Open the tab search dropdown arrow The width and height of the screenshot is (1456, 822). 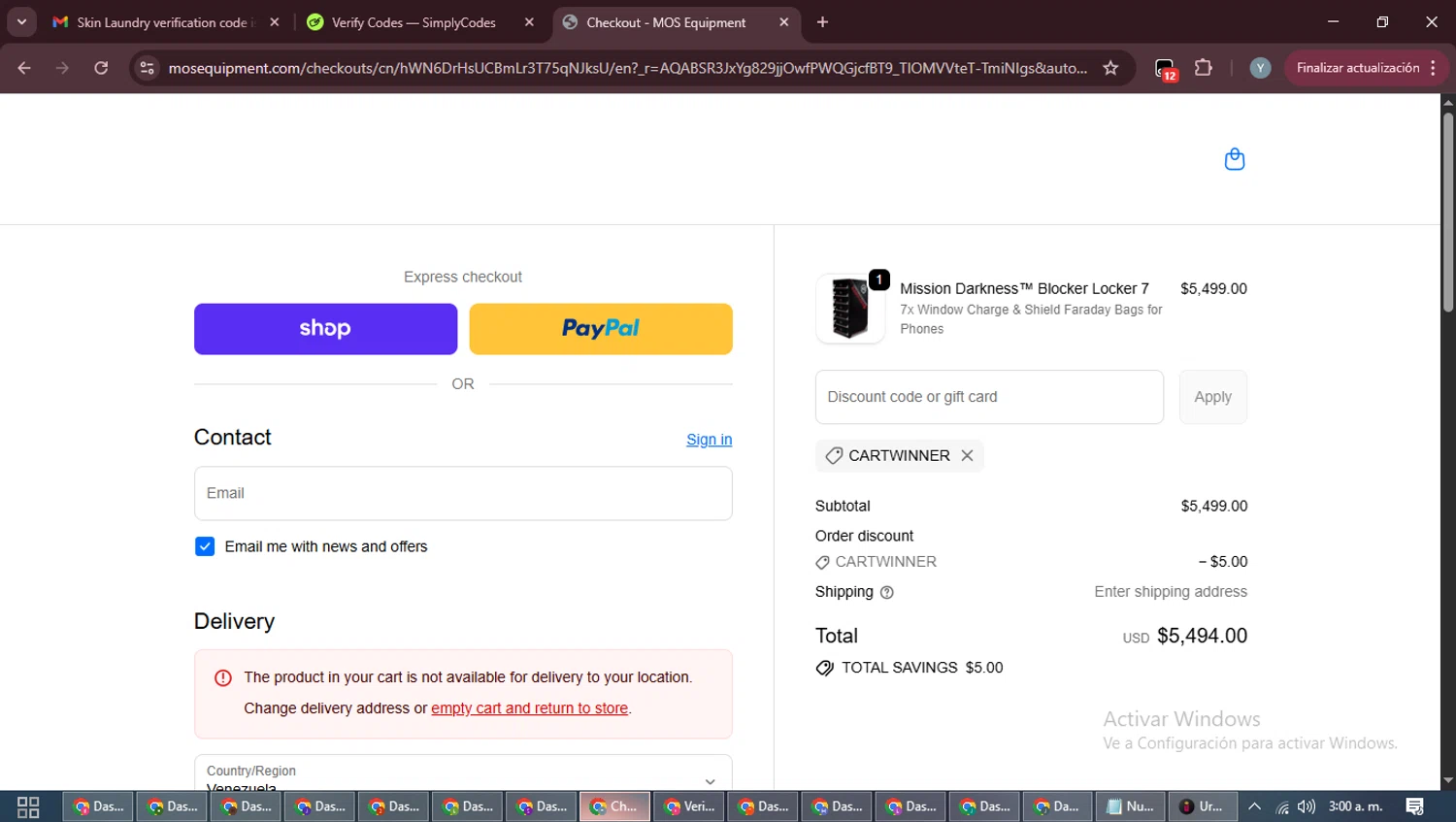point(21,22)
